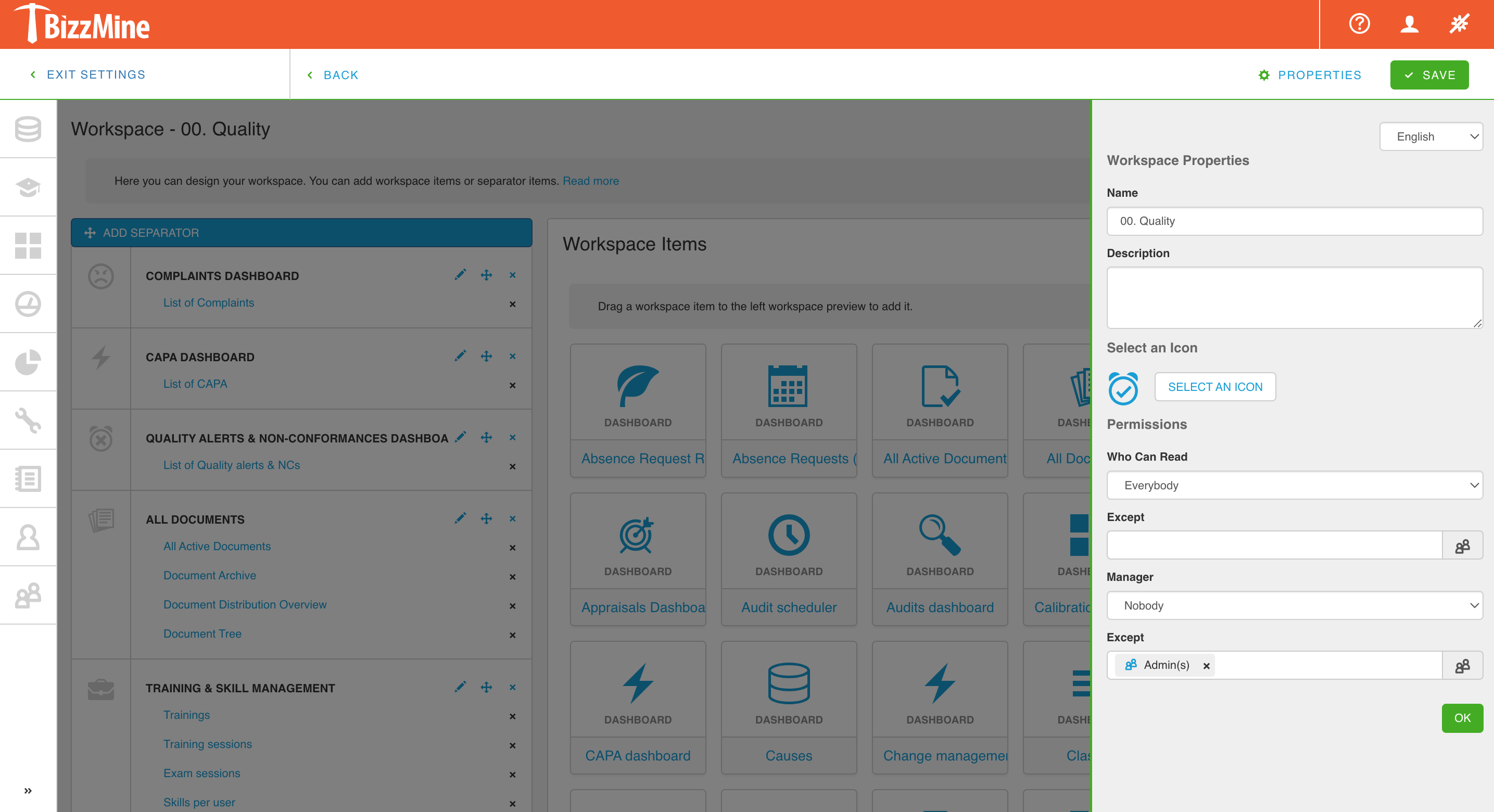Select the graduation cap sidebar icon
This screenshot has width=1494, height=812.
coord(28,187)
